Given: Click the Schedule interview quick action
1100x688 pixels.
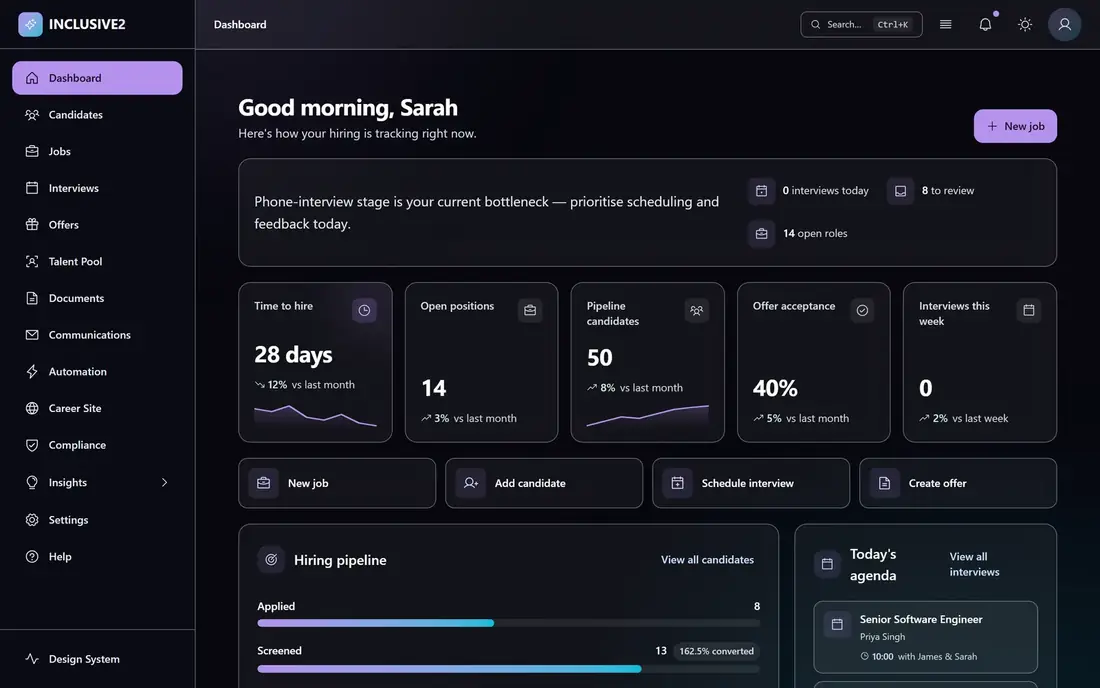Looking at the screenshot, I should coord(751,483).
